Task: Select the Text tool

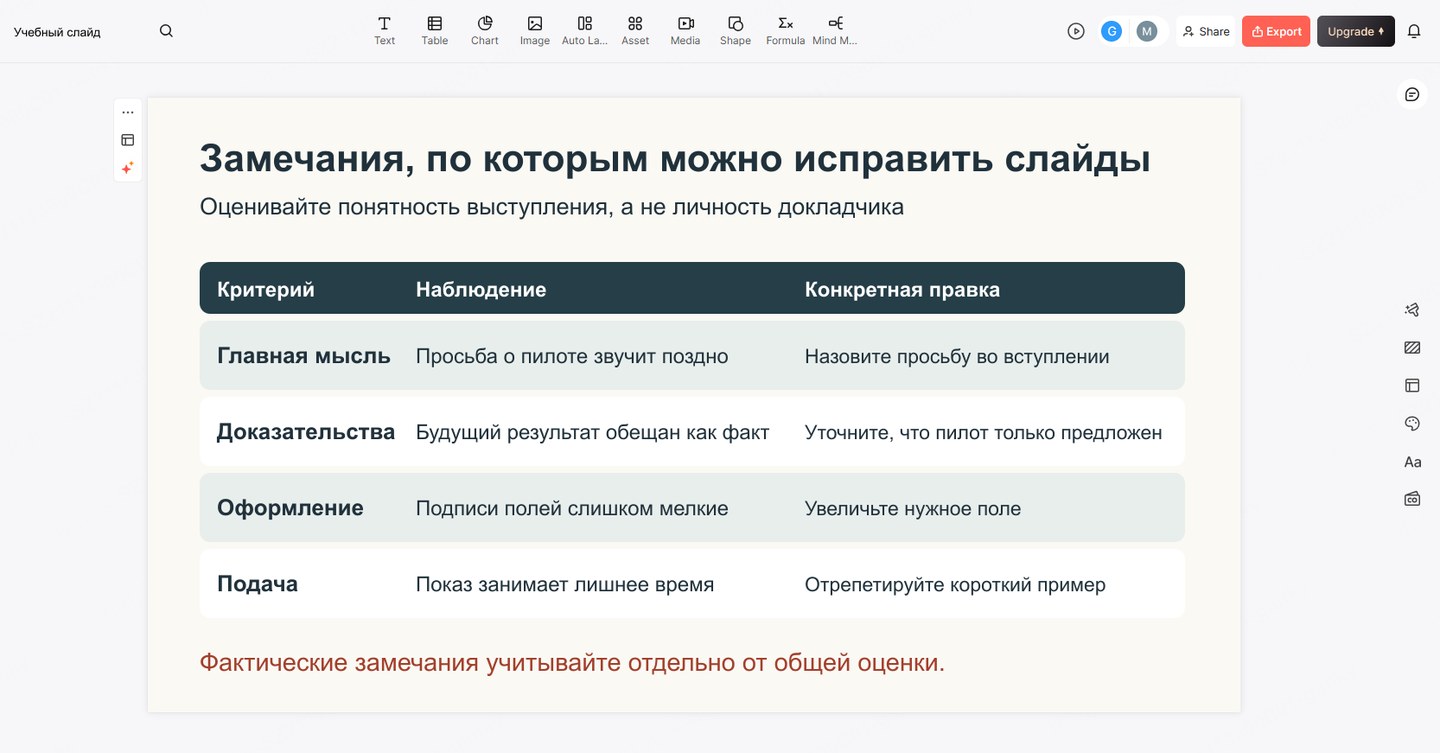Action: coord(384,31)
